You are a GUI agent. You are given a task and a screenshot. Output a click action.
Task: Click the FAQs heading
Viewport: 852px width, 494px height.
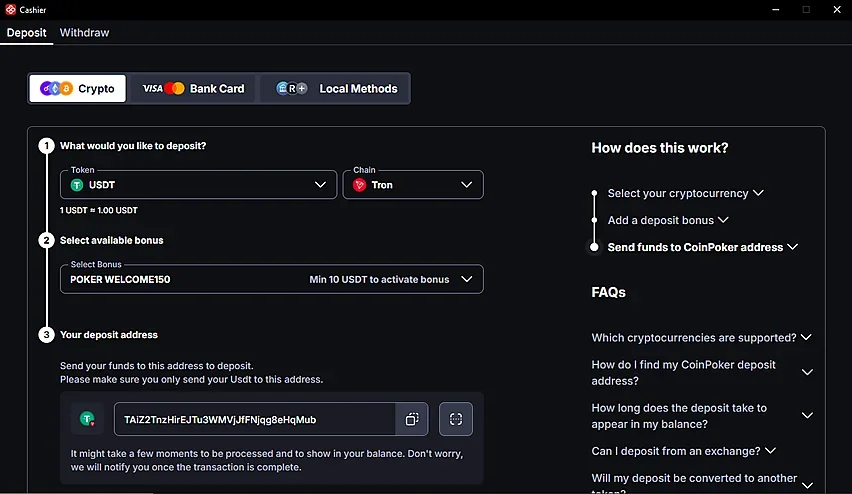pos(608,292)
